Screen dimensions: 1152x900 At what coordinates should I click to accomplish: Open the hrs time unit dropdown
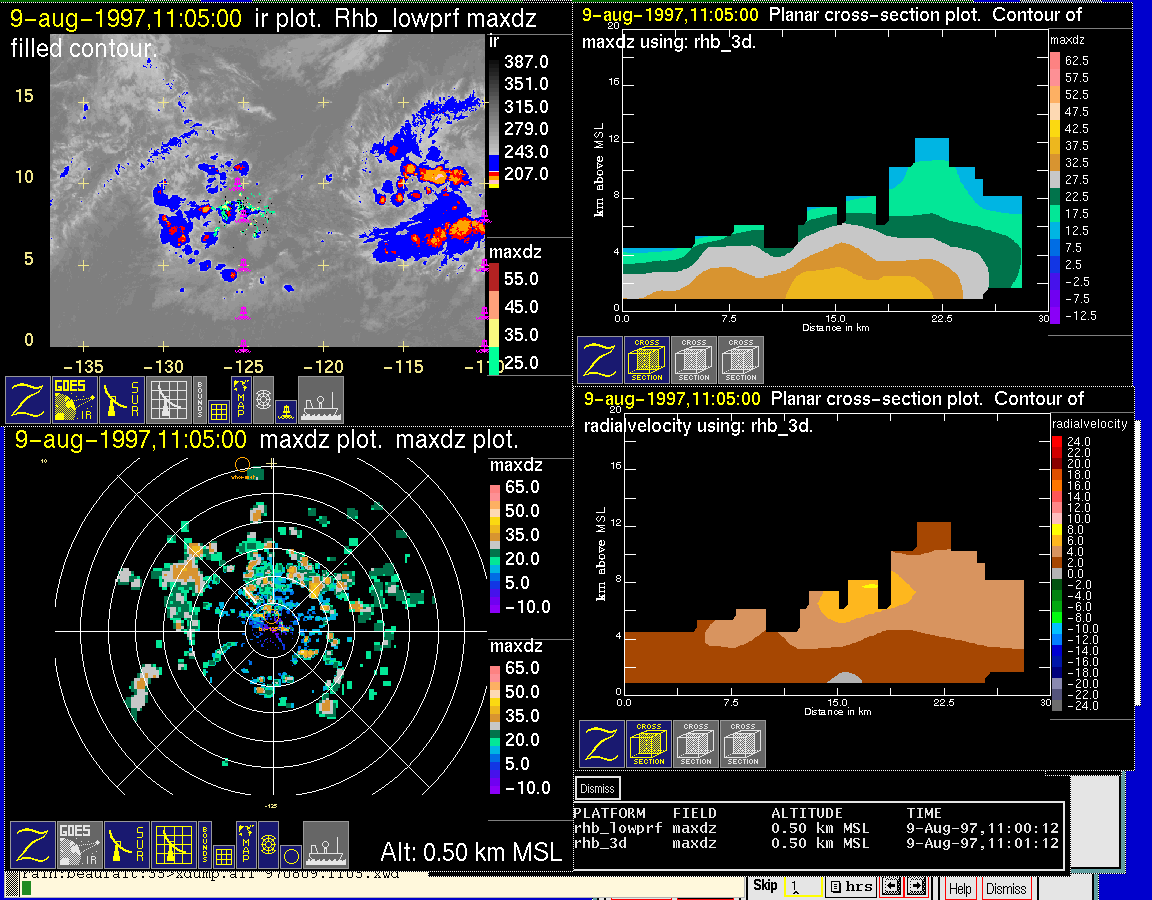click(x=849, y=887)
